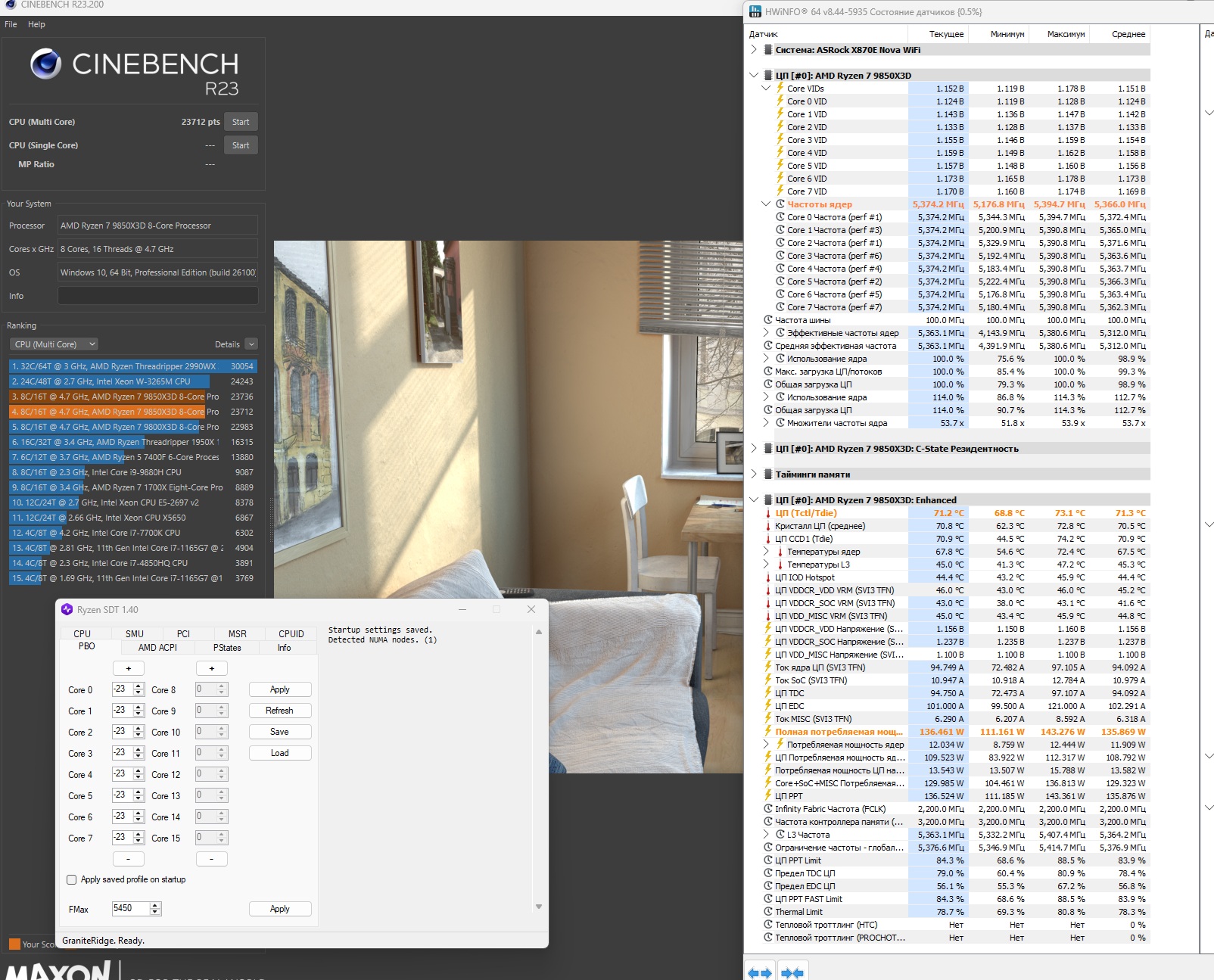Click the lightning icon beside Ток SoC (SVI3 TFN)

768,680
